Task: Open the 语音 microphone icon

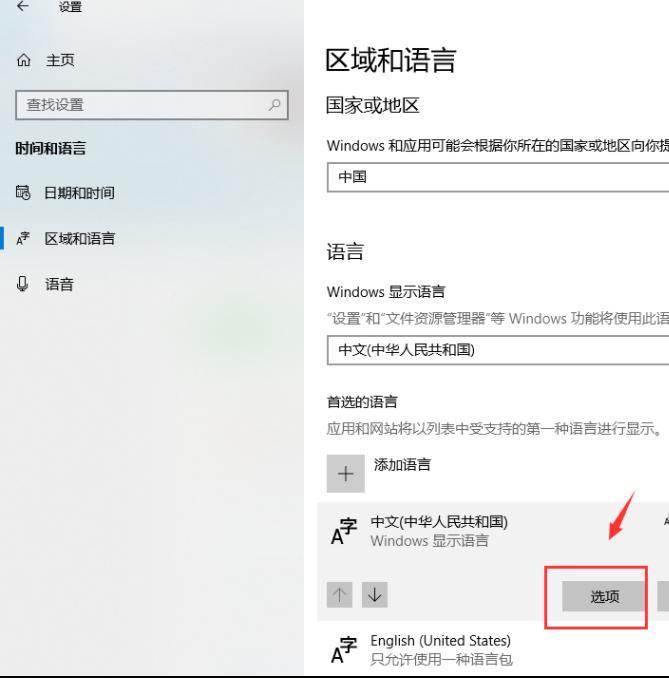Action: 22,284
